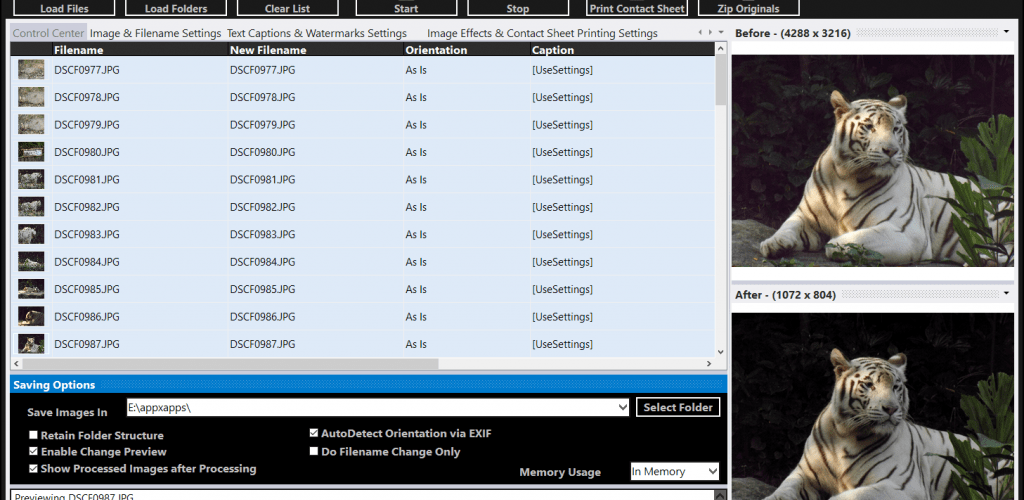
Task: Toggle AutoDetect Orientation via EXIF
Action: click(314, 433)
